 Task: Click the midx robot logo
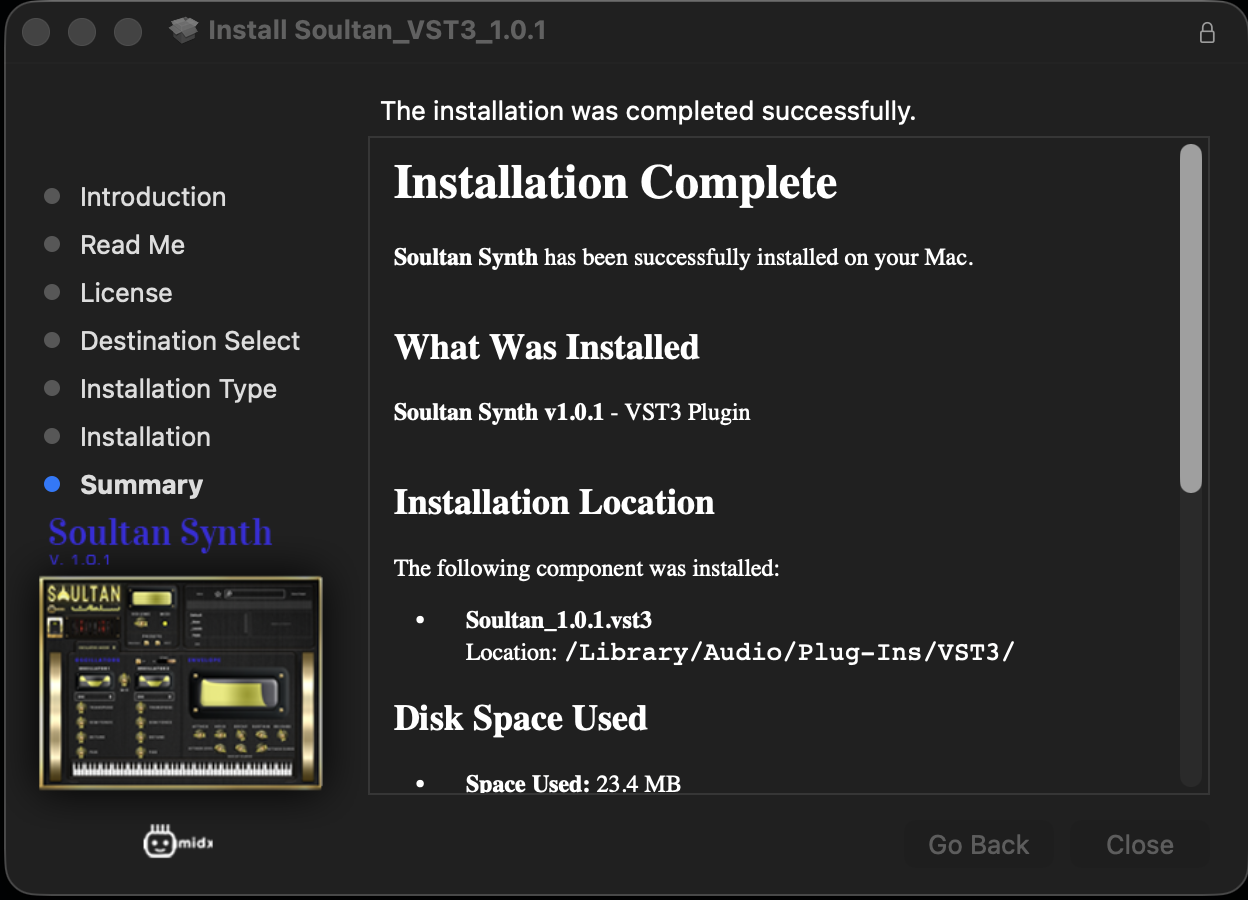click(x=178, y=843)
